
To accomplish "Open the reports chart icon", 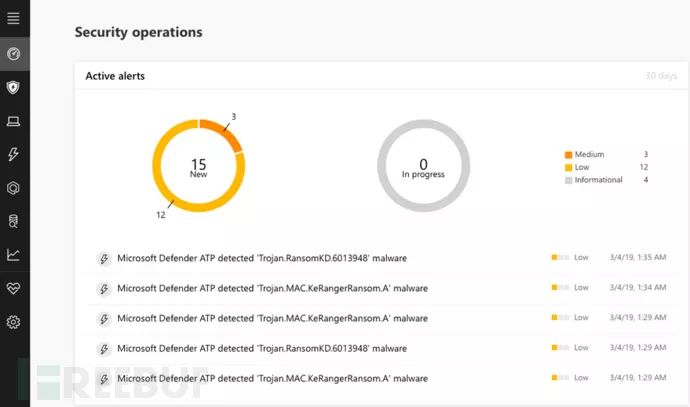I will [13, 255].
